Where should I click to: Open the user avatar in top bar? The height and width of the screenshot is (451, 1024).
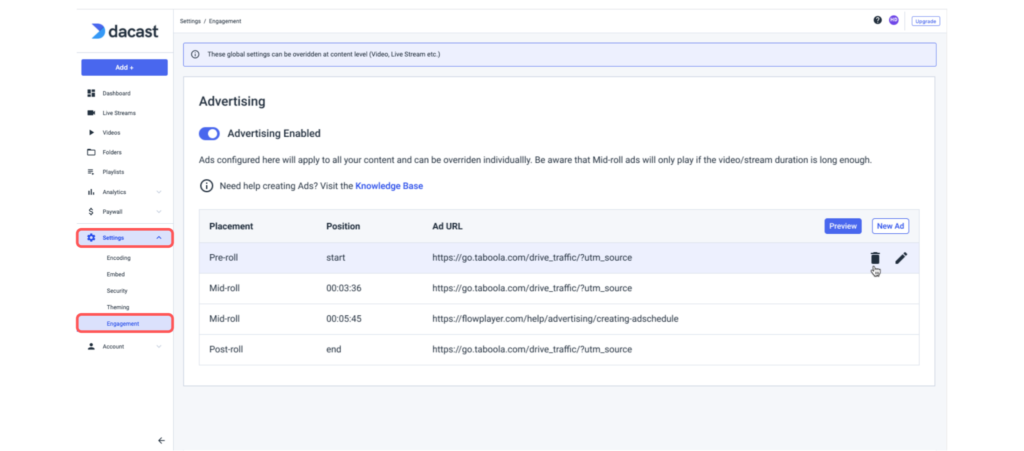894,20
